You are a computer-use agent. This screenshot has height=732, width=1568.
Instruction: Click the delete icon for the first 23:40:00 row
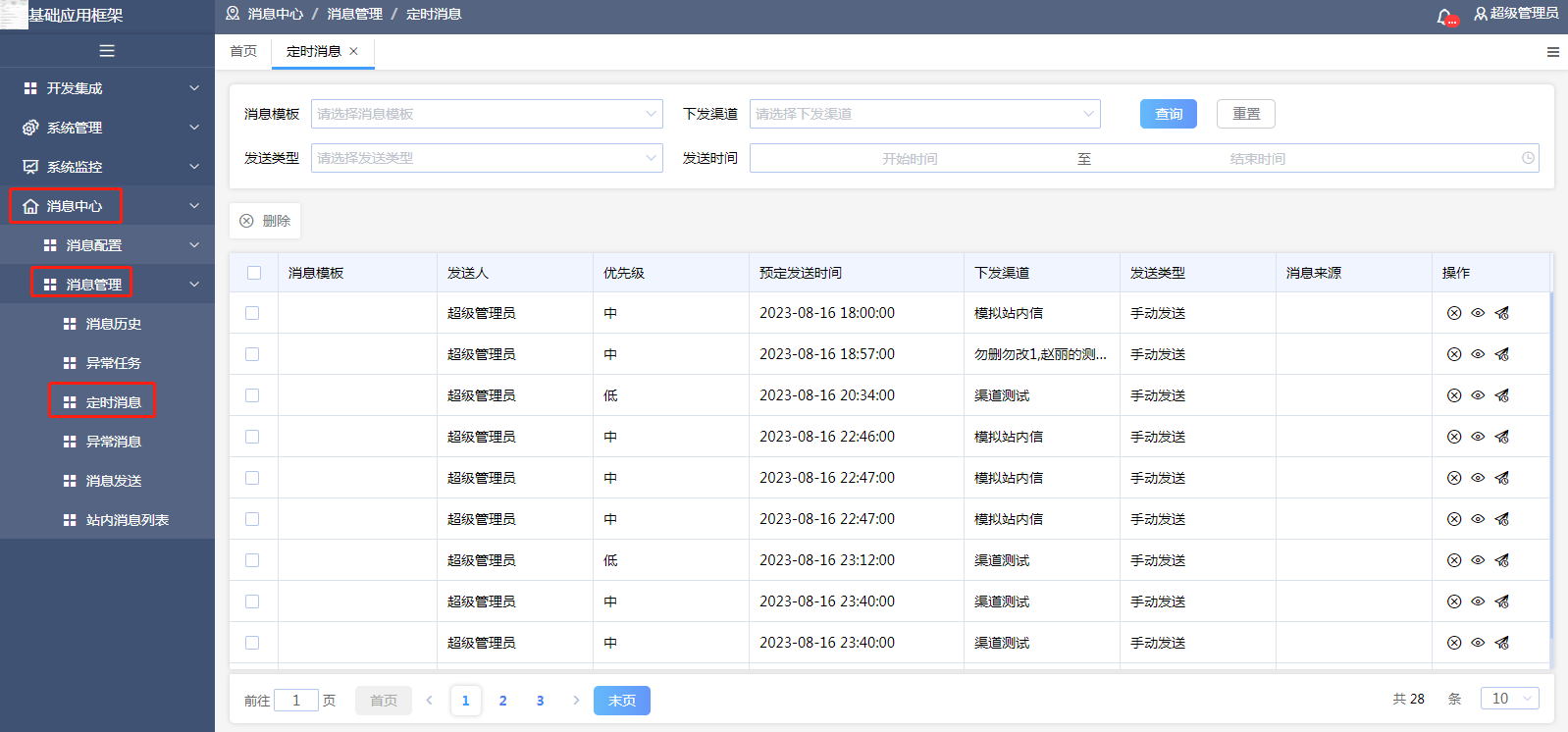point(1454,601)
